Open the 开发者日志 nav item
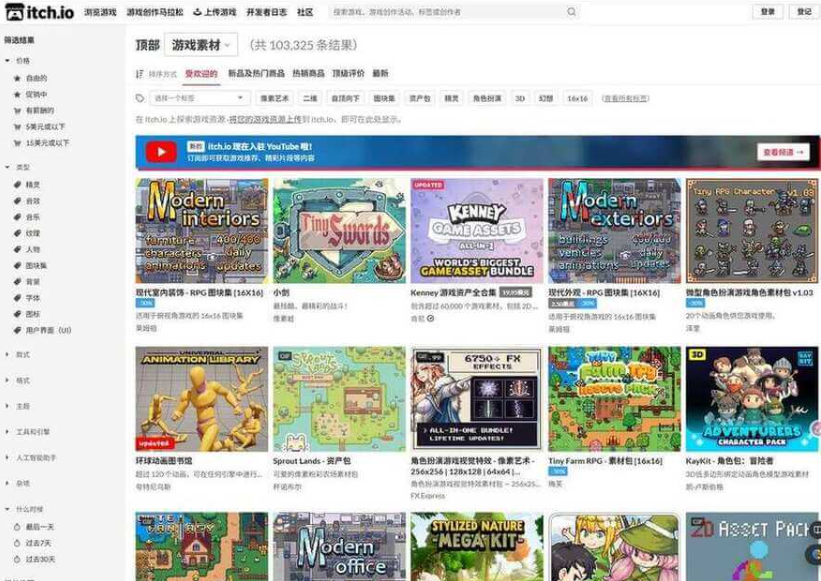 tap(267, 12)
